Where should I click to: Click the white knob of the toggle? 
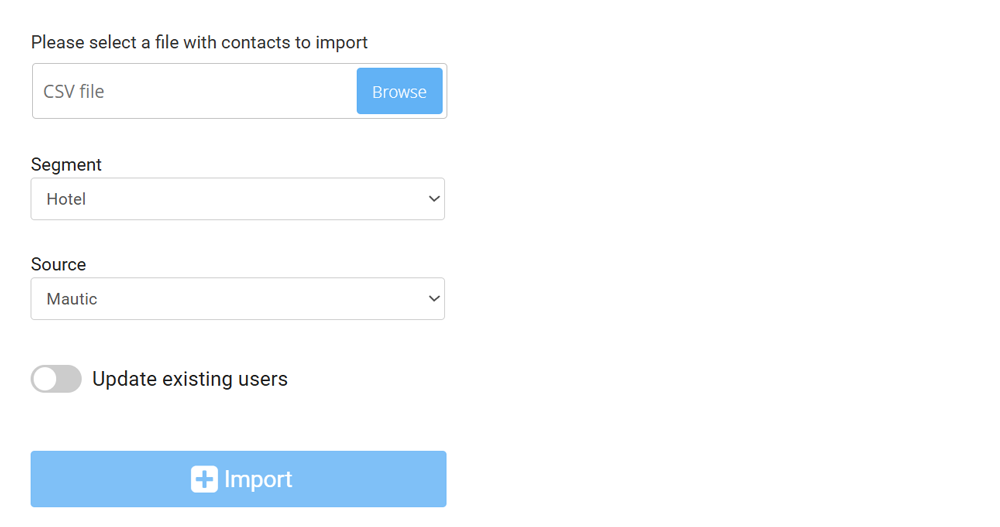click(x=45, y=379)
